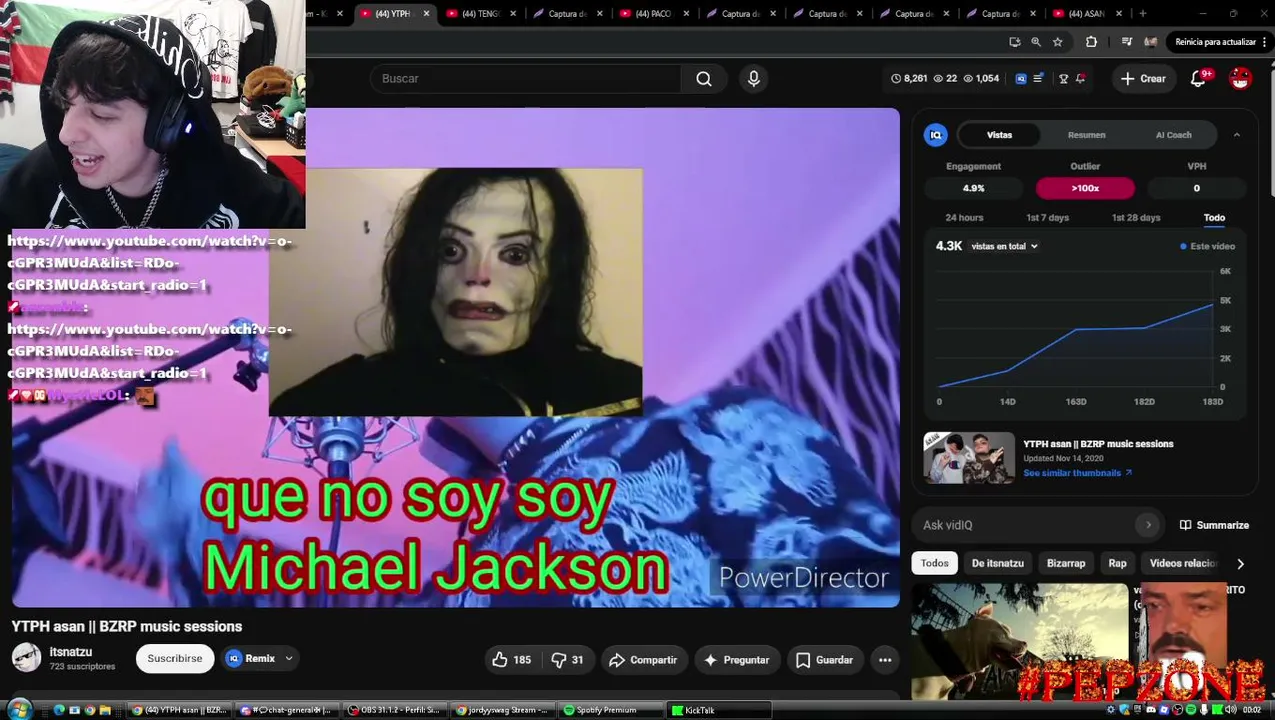Submit Ask vidIQ with arrow button

tap(1148, 525)
